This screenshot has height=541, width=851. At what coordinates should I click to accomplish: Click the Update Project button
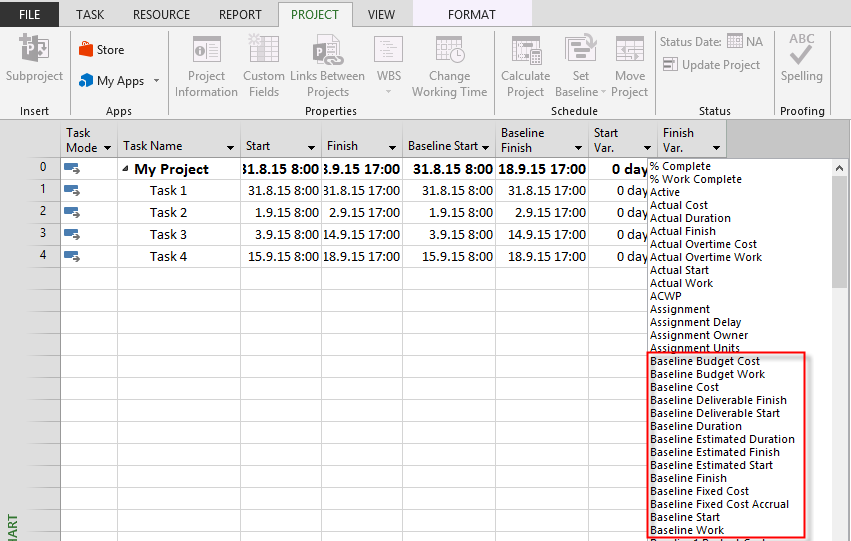tap(712, 65)
